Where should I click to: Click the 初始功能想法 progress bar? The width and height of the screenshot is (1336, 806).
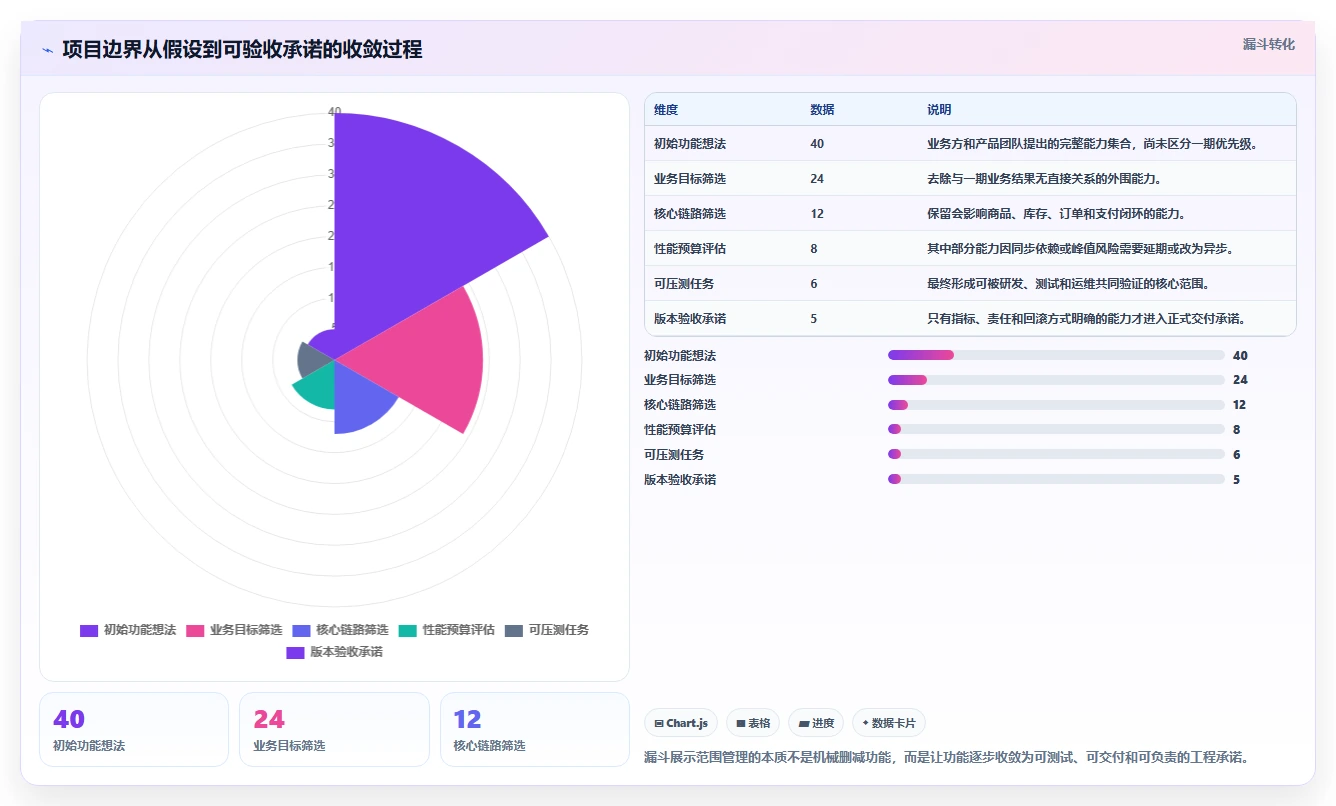[x=1056, y=355]
